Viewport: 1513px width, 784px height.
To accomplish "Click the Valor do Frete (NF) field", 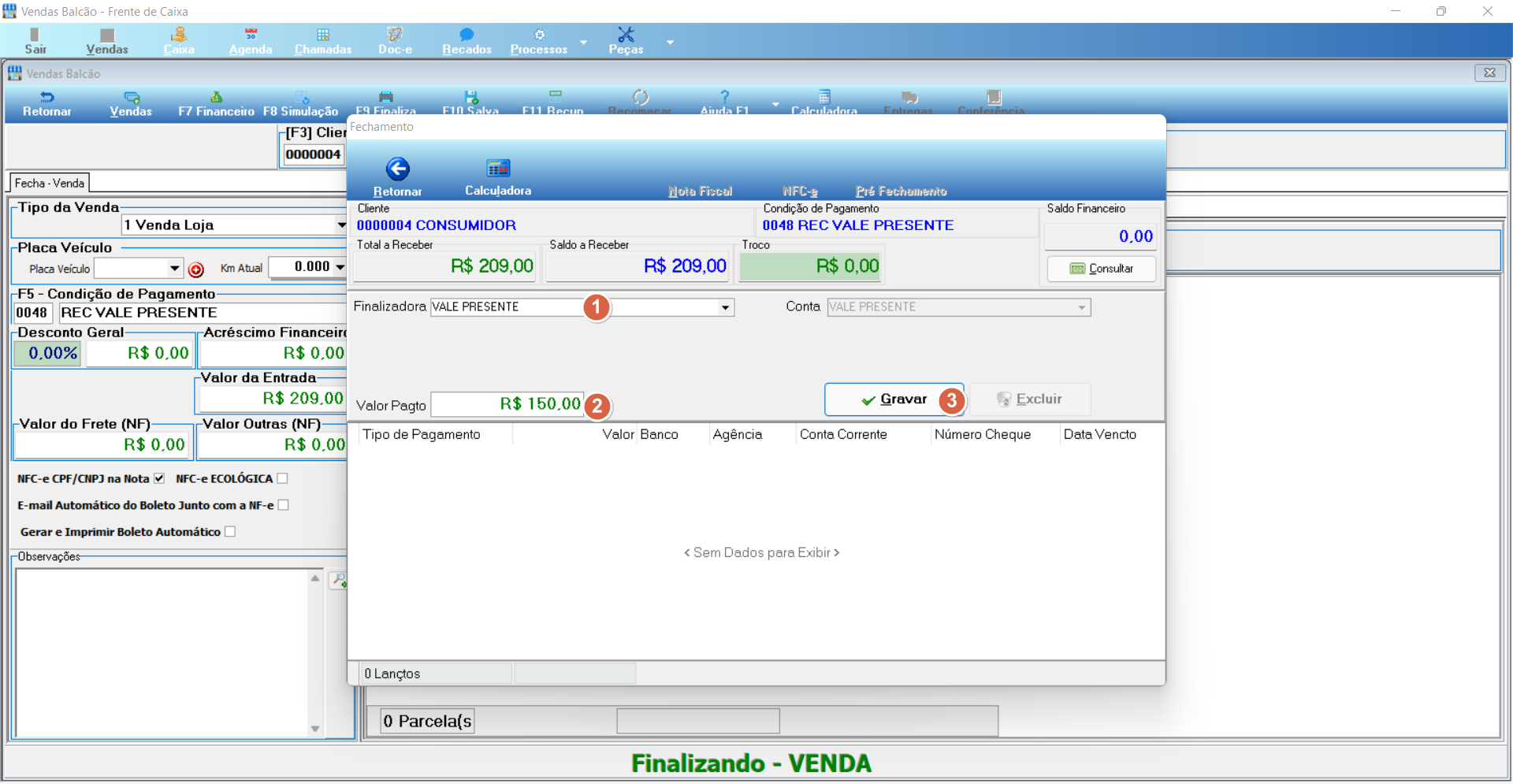I will click(x=101, y=444).
